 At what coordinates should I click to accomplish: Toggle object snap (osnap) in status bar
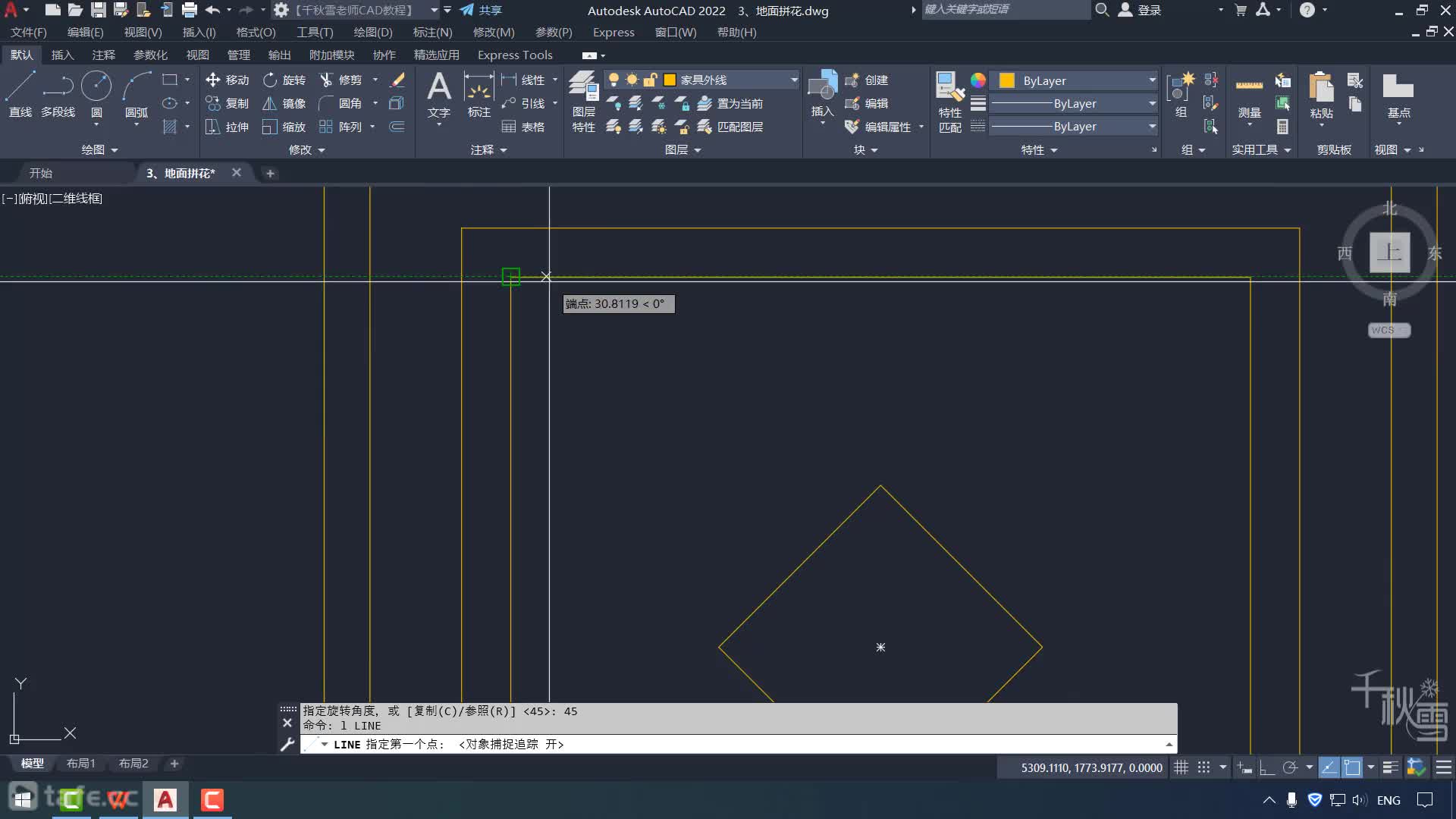(x=1352, y=767)
